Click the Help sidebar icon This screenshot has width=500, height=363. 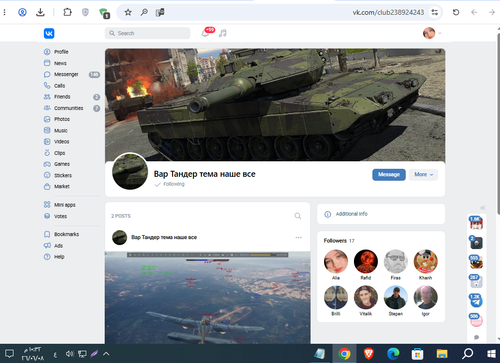pyautogui.click(x=47, y=257)
